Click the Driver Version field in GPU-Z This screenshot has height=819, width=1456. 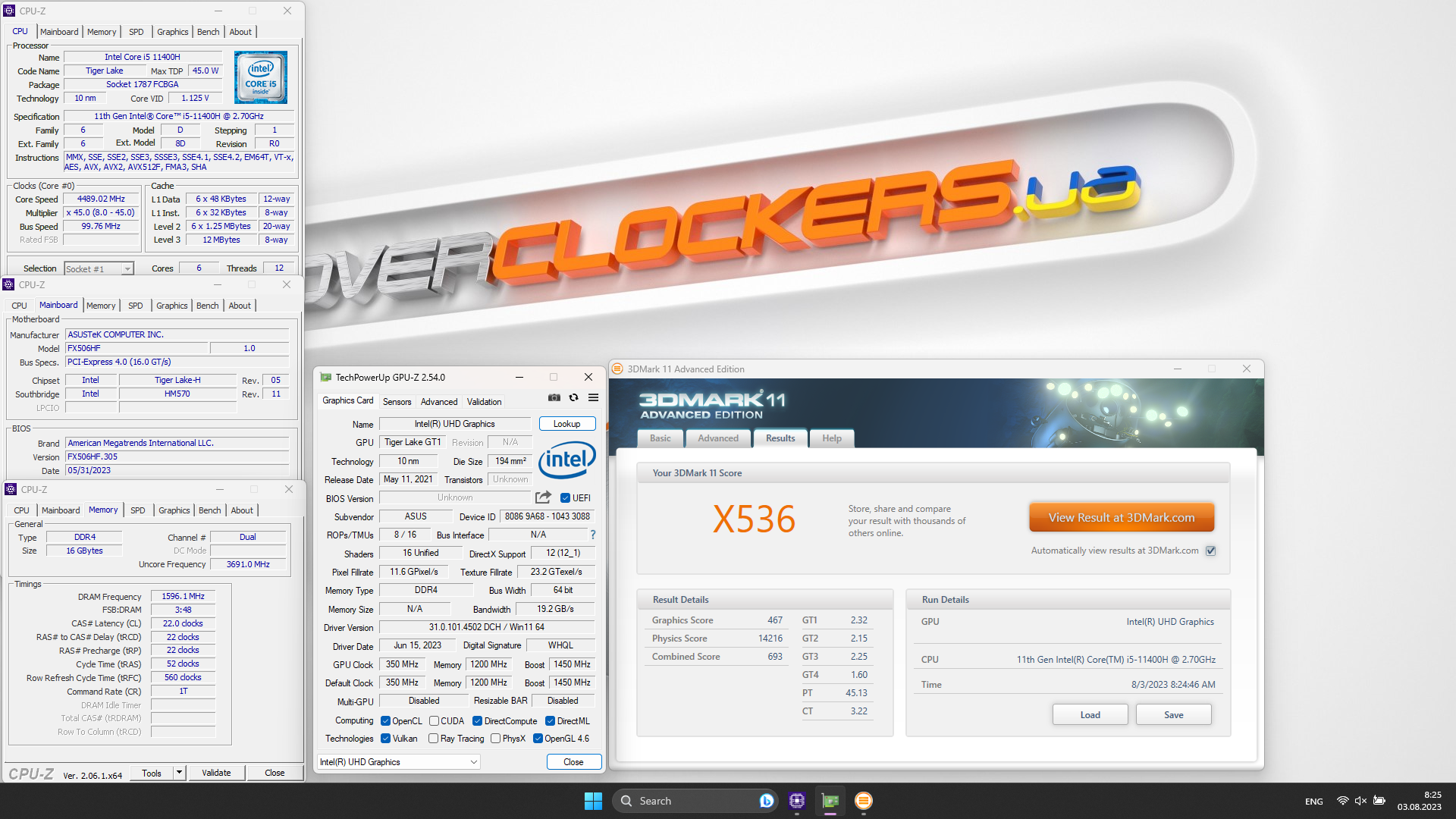486,627
